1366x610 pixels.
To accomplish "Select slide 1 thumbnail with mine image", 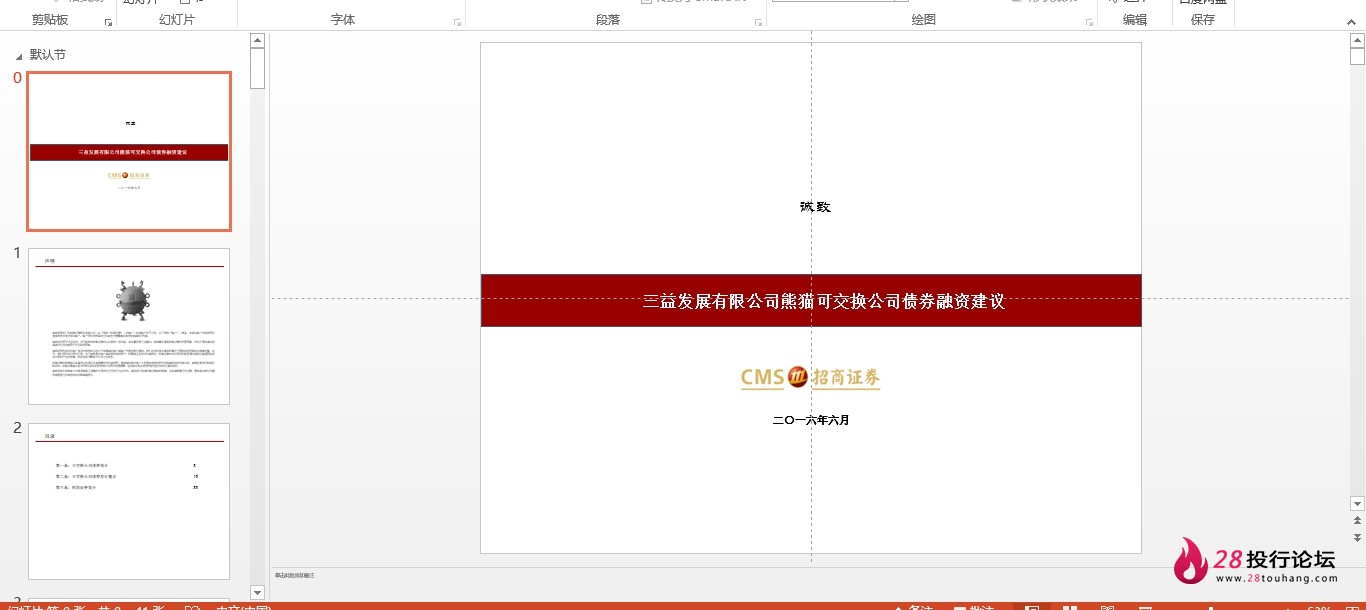I will click(129, 326).
